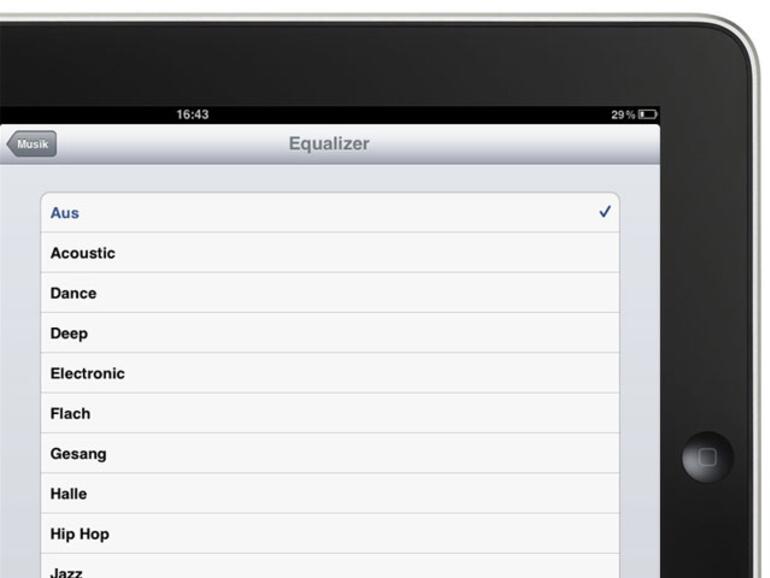Select the Flach equalizer setting
This screenshot has width=770, height=578.
[x=330, y=413]
